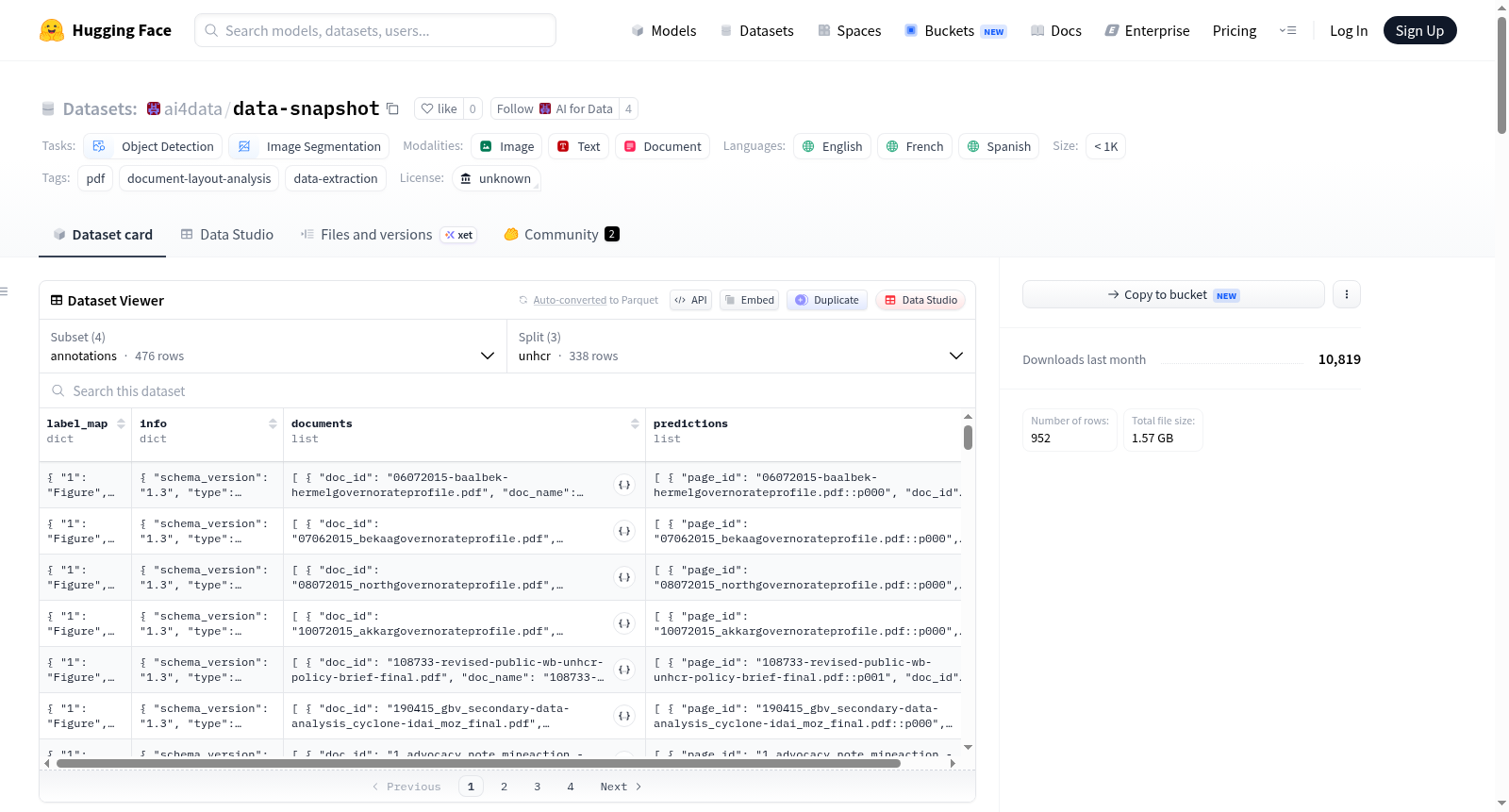Click the table's horizontal scrollbar
Screen dimensions: 1509x812
click(478, 763)
